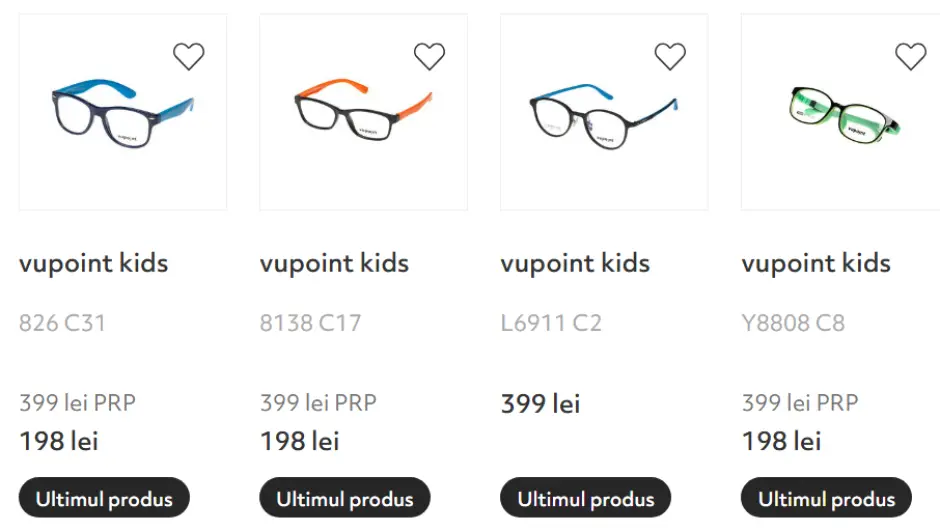The height and width of the screenshot is (531, 940).
Task: Select 'Ultimul produs' button under L6911 C2
Action: tap(586, 498)
